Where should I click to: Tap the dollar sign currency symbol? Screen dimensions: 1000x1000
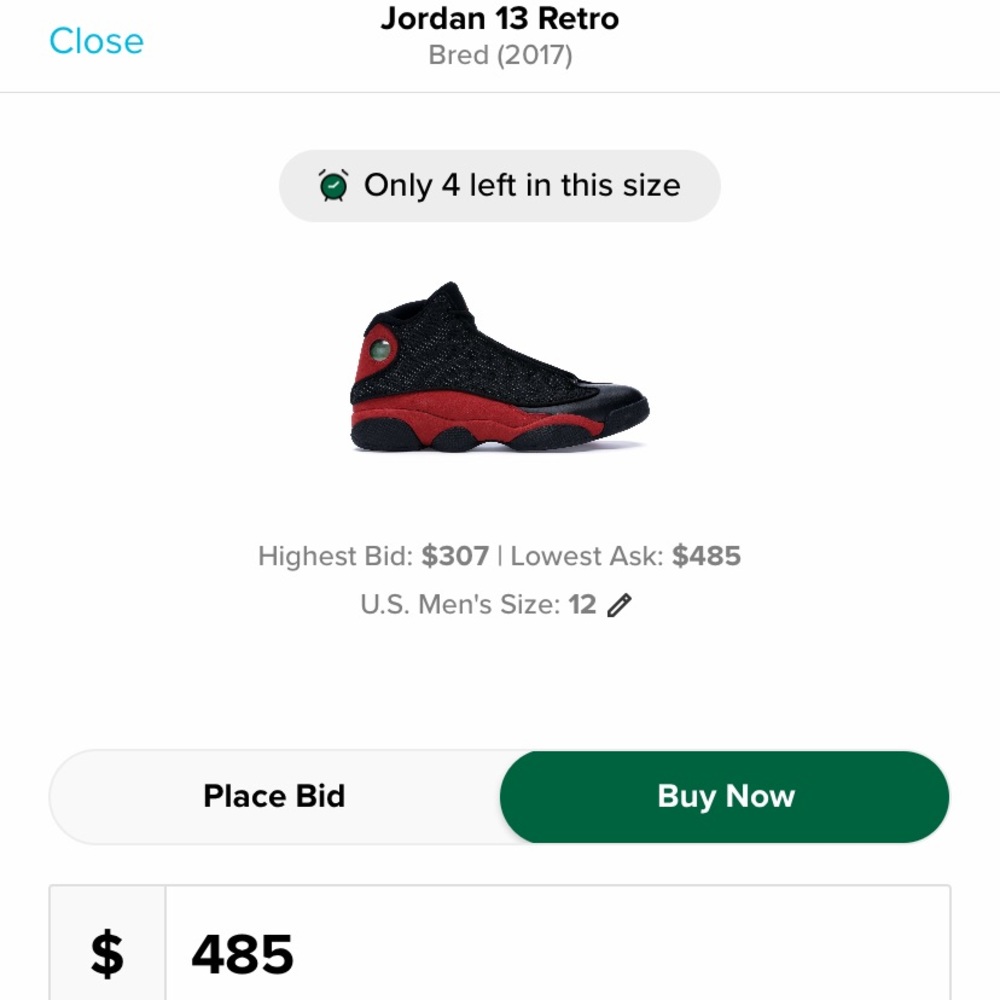pyautogui.click(x=105, y=953)
